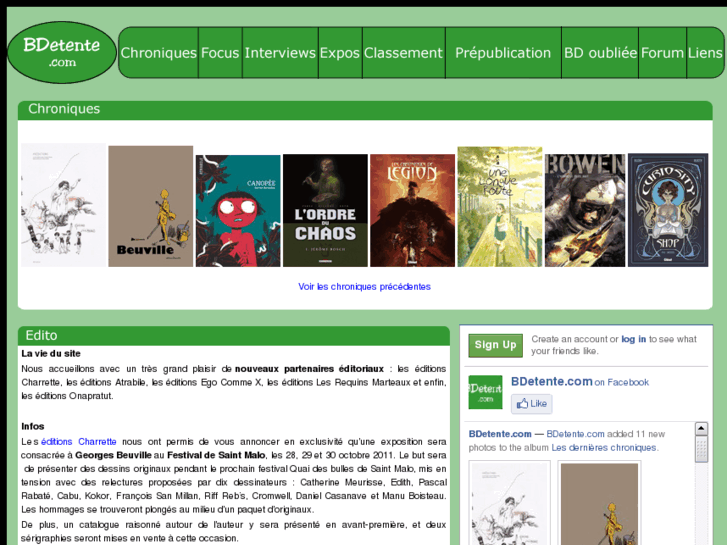Click the BDetente.com bold feed author link
The width and height of the screenshot is (727, 545).
pos(500,434)
